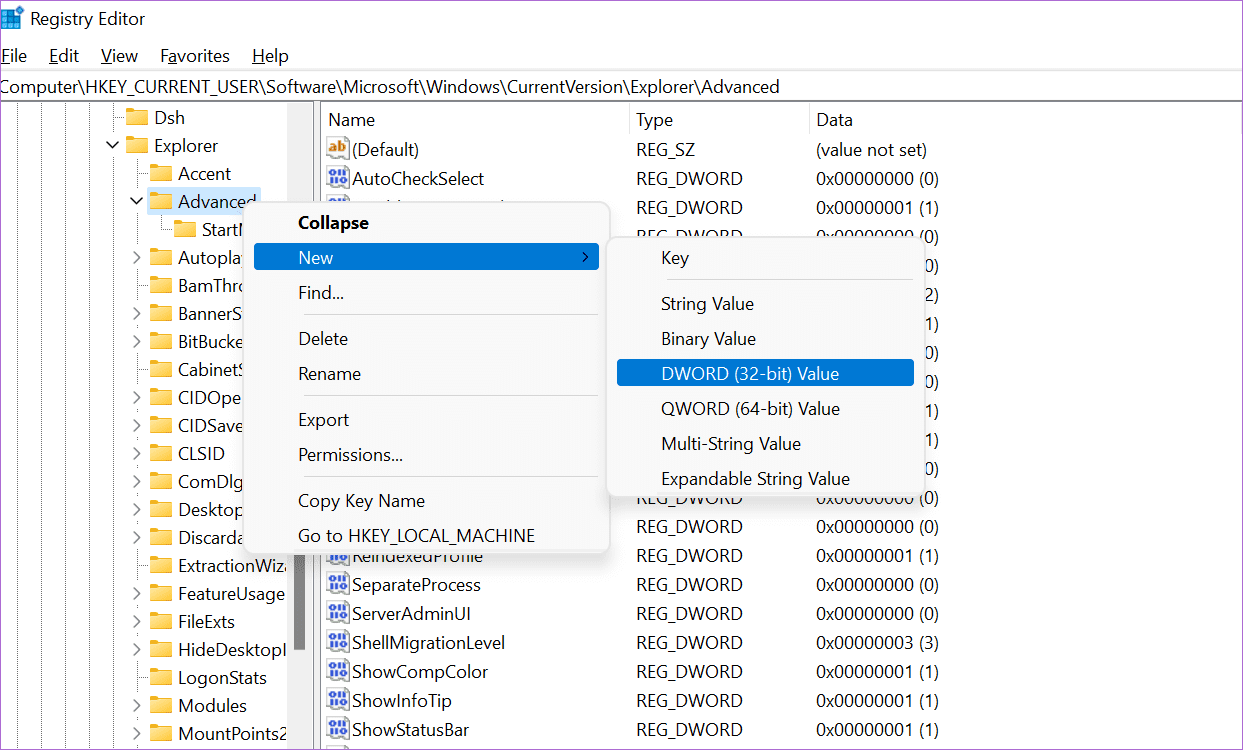Image resolution: width=1243 pixels, height=750 pixels.
Task: Open the Help menu
Action: coord(270,56)
